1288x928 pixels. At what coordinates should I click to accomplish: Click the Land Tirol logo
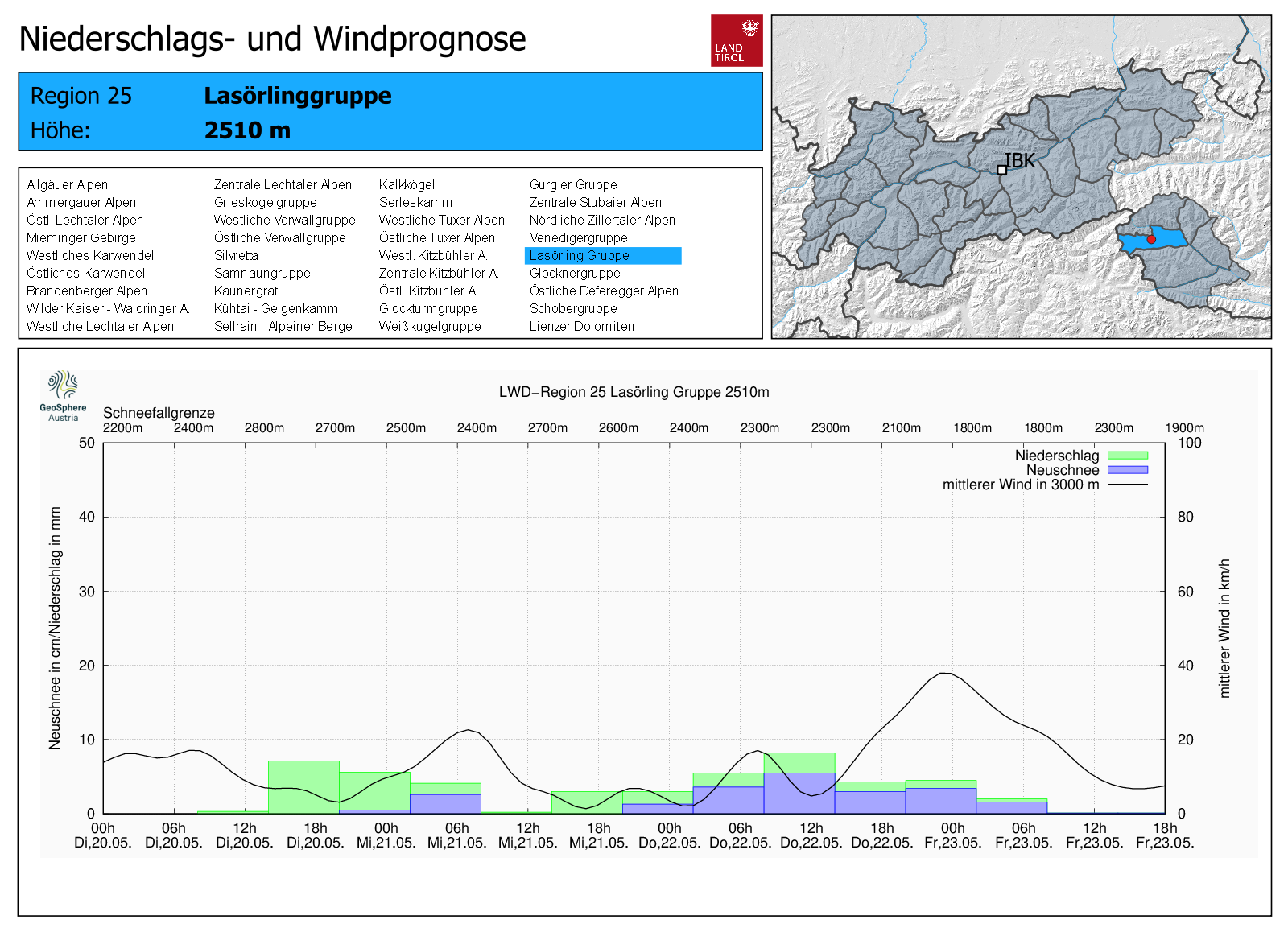736,40
